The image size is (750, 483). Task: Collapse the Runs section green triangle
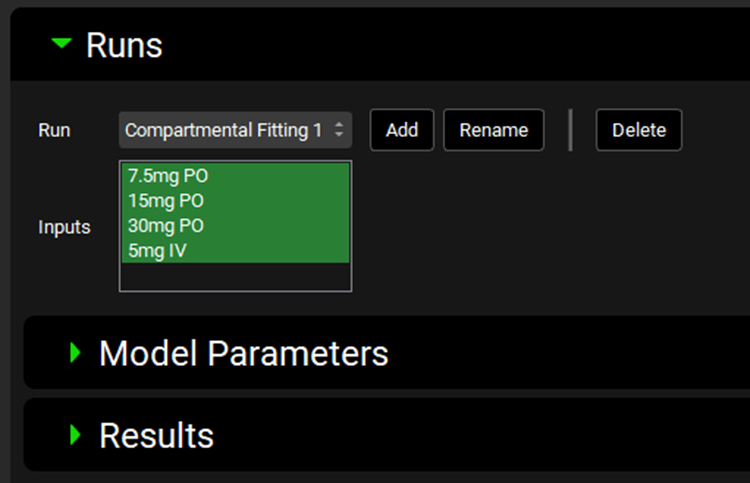pyautogui.click(x=62, y=44)
